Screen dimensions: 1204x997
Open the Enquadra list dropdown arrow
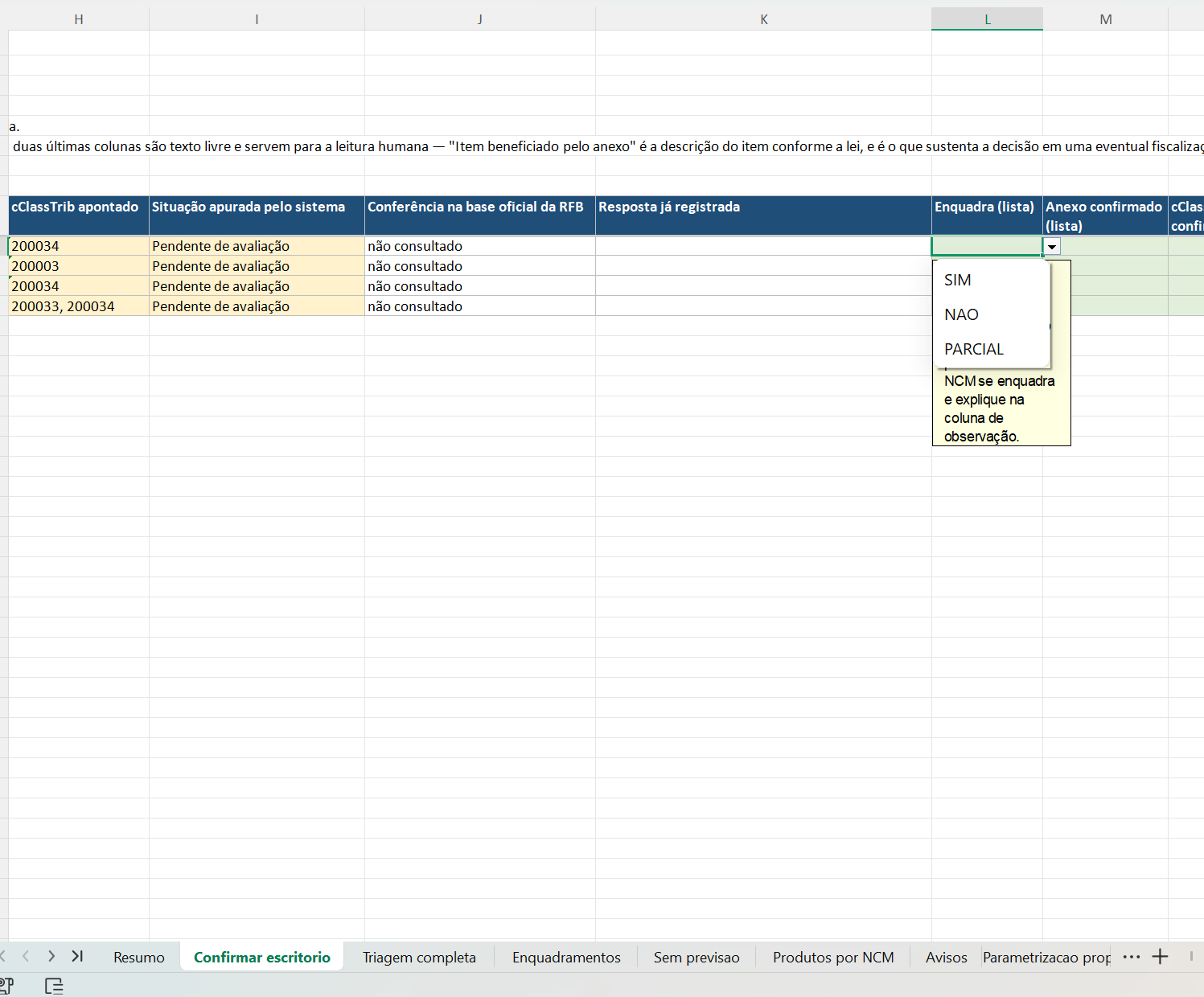point(1052,247)
